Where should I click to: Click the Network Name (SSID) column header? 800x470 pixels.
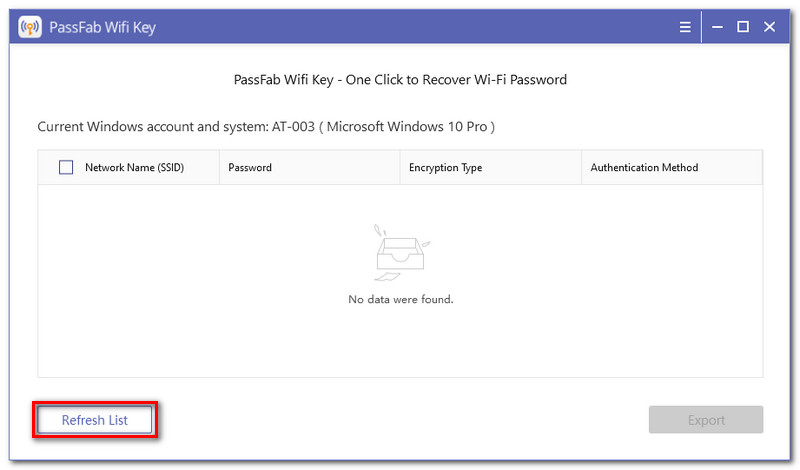(x=134, y=167)
